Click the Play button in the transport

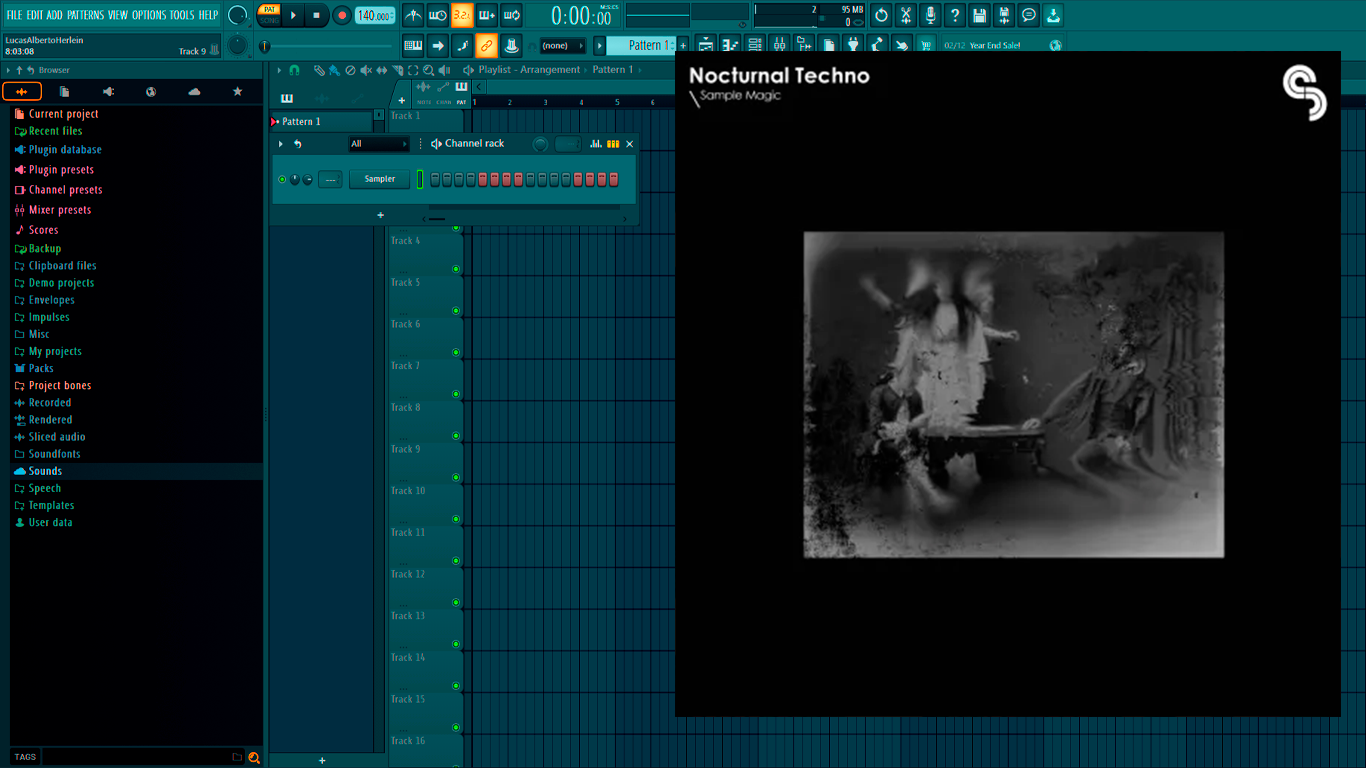293,15
